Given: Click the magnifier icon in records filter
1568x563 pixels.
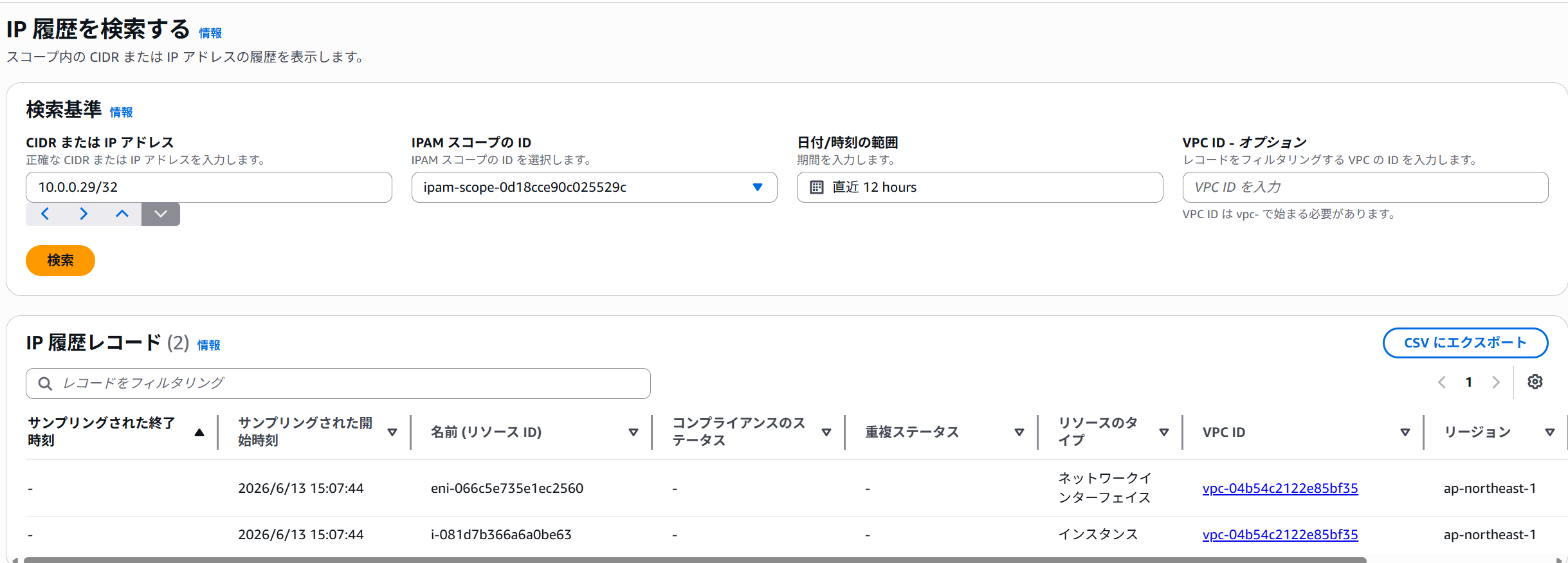Looking at the screenshot, I should (x=45, y=383).
